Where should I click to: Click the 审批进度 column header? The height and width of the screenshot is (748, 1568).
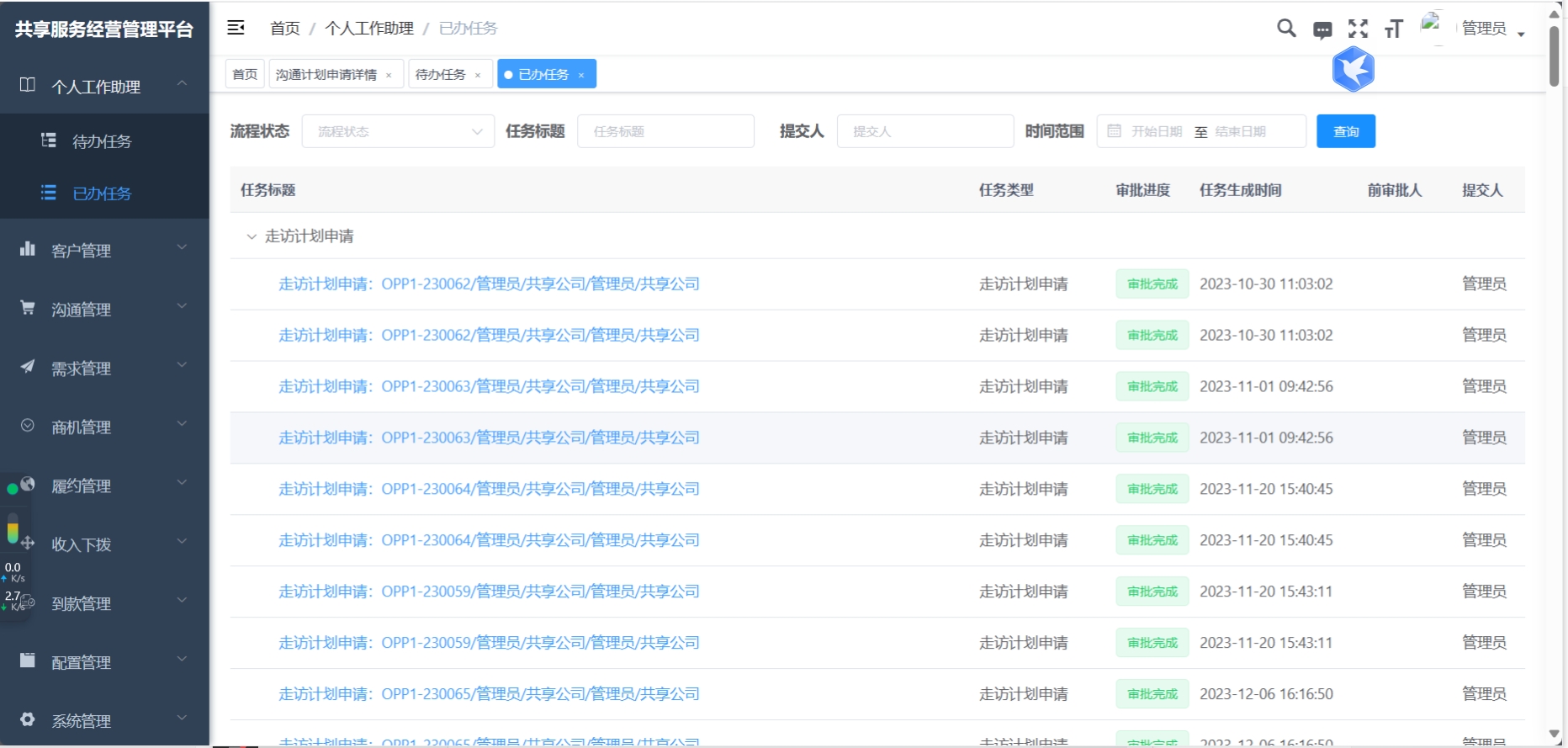point(1143,190)
